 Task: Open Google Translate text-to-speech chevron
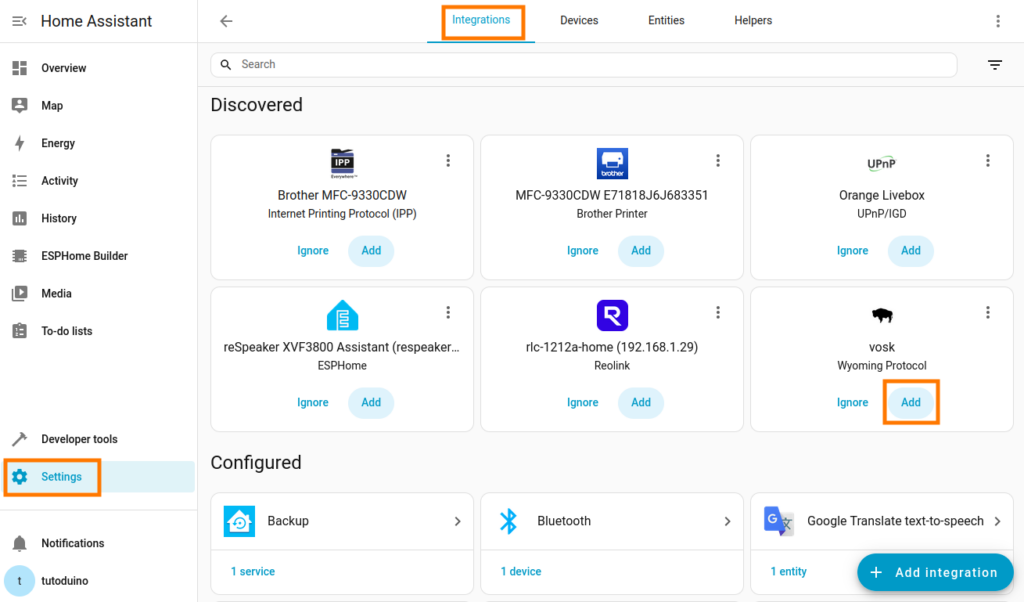[997, 521]
